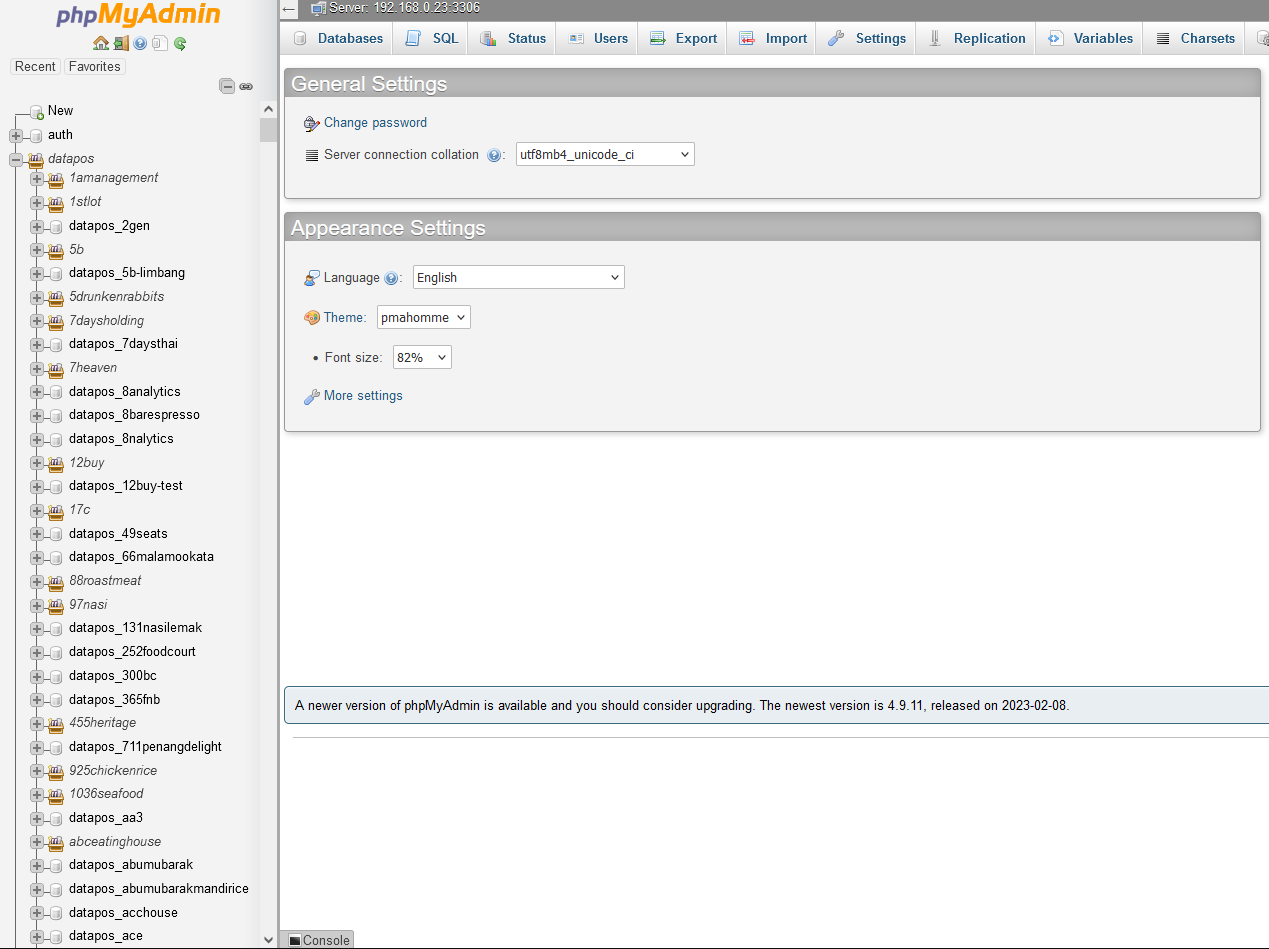Select the datapos_66malamookata database name

coord(141,557)
